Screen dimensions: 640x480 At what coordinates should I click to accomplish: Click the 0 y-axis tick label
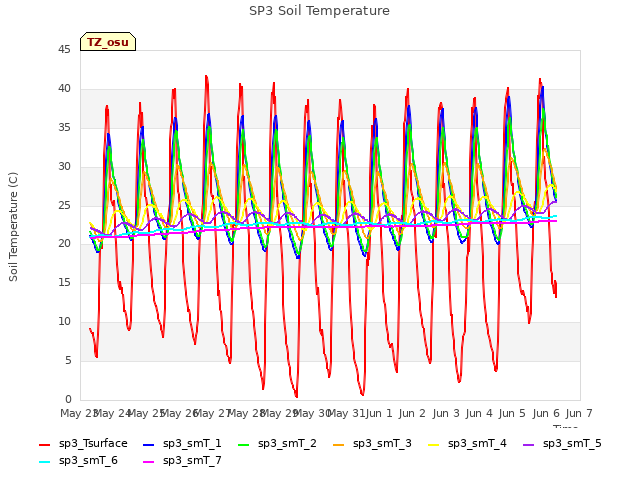coord(68,399)
